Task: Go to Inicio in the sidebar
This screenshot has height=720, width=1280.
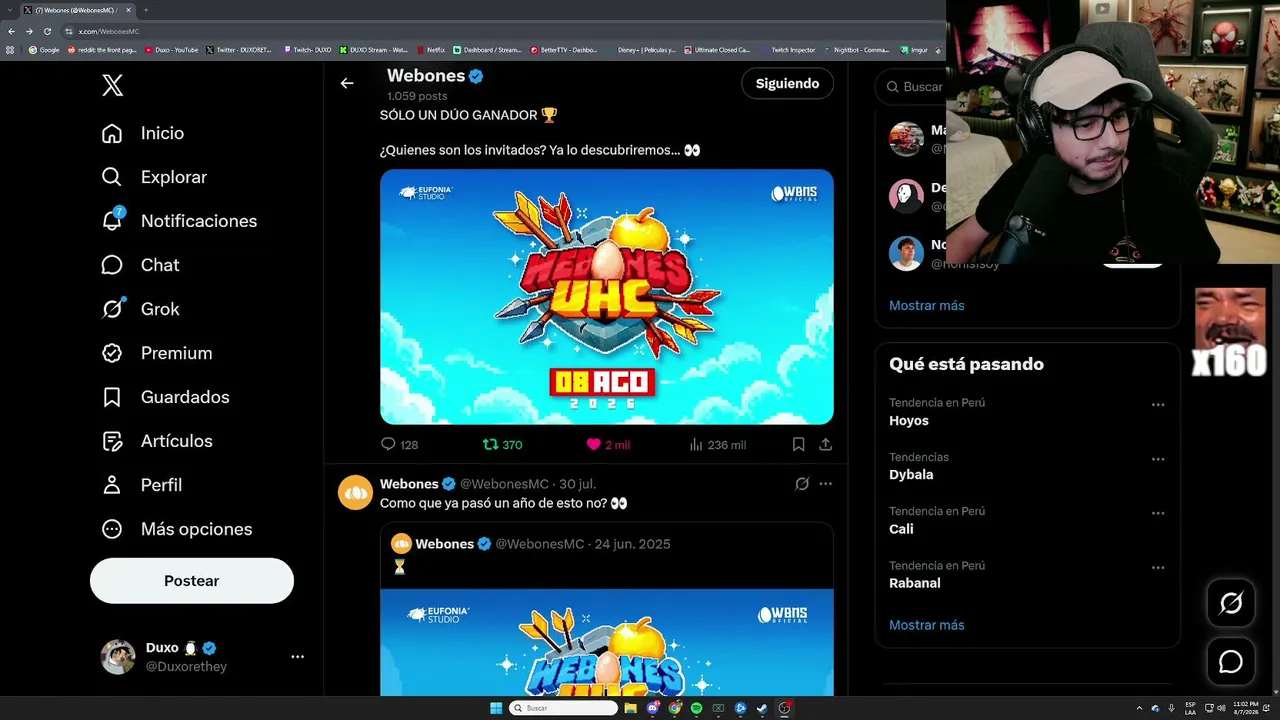Action: tap(143, 133)
